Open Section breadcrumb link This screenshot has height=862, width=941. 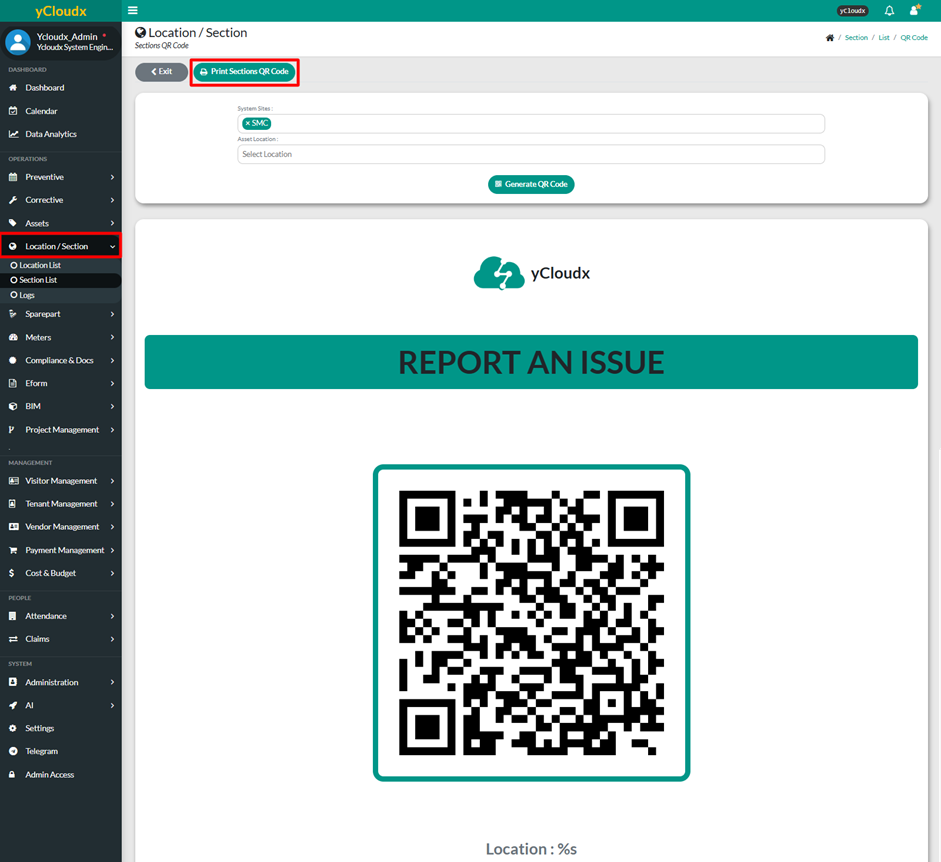pyautogui.click(x=856, y=37)
